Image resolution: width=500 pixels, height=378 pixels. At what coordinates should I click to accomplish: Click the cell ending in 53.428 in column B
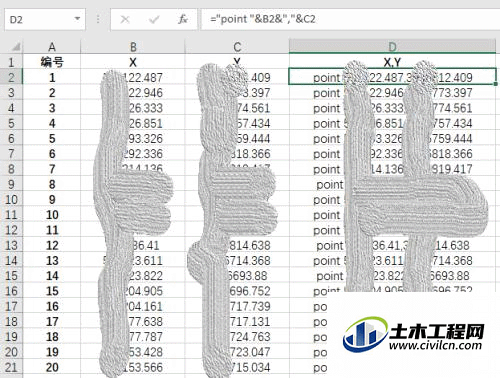(133, 352)
